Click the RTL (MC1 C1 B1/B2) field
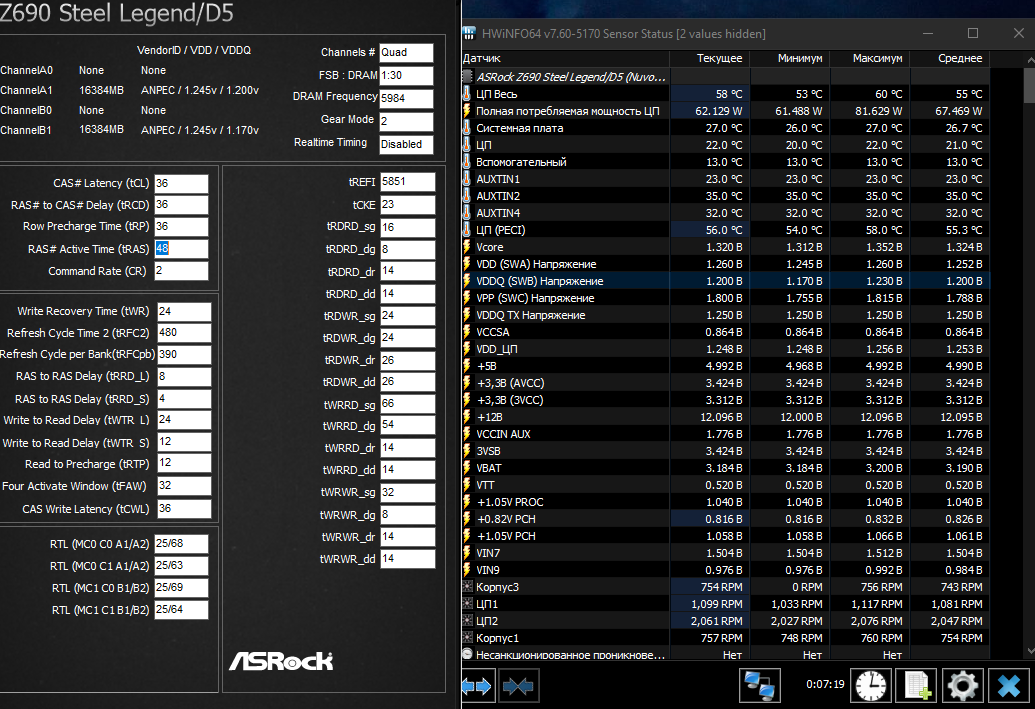 182,610
